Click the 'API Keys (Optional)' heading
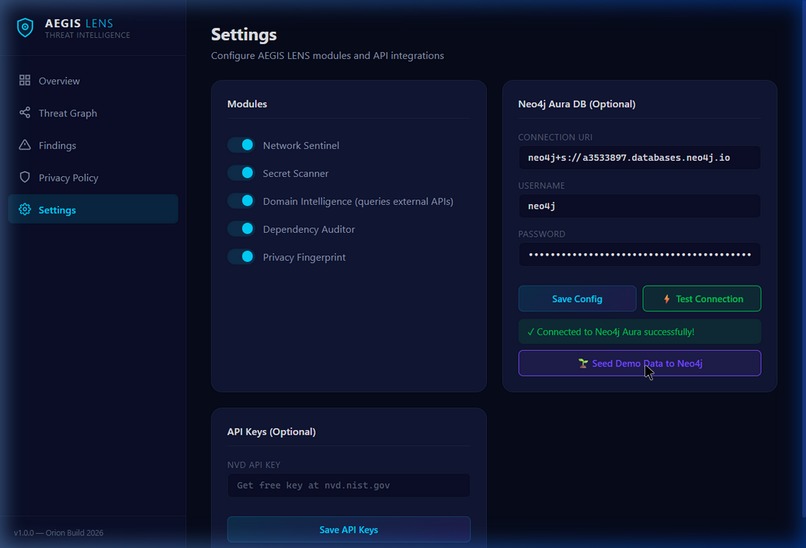 (x=271, y=432)
